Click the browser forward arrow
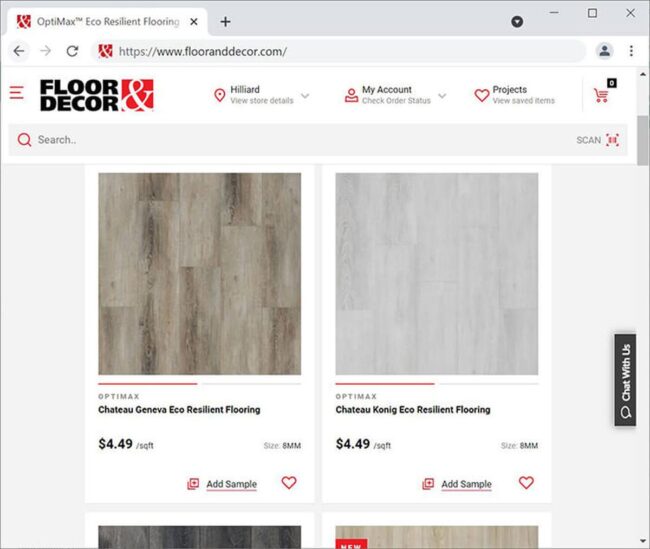 (46, 51)
